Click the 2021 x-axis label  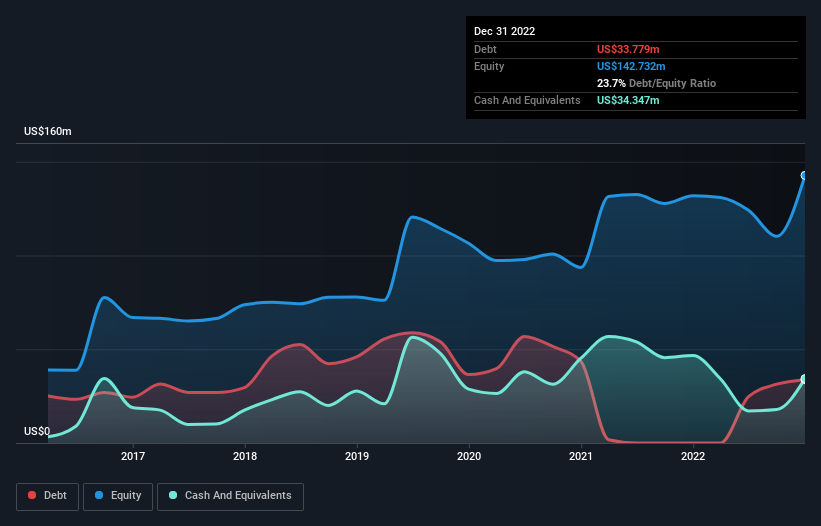(x=581, y=456)
